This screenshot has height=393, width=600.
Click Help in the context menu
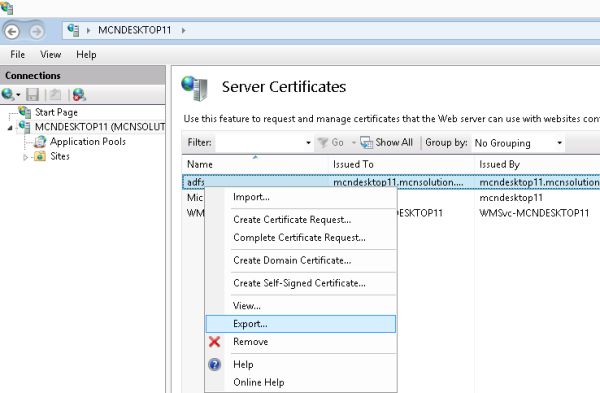coord(301,364)
